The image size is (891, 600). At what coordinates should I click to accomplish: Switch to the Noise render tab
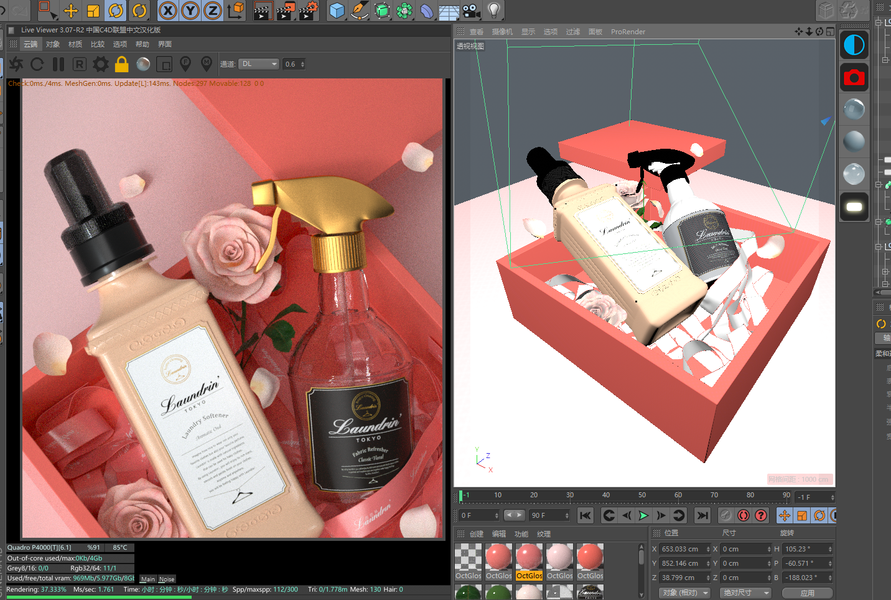pyautogui.click(x=166, y=579)
